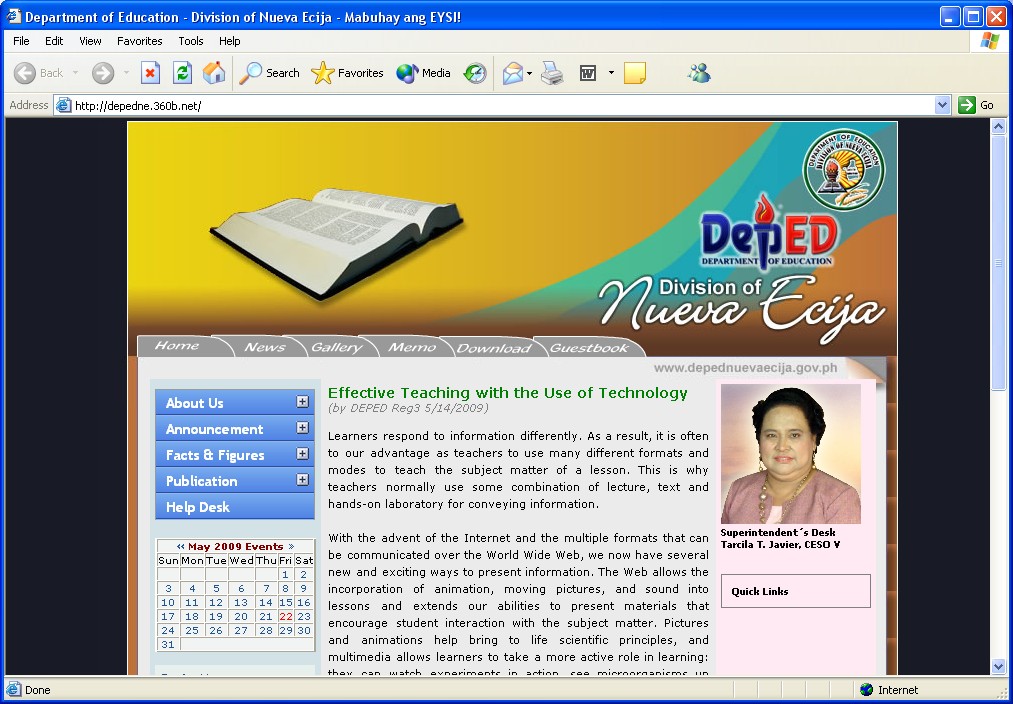Click the Help Desk sidebar button
The image size is (1013, 704).
pyautogui.click(x=235, y=507)
